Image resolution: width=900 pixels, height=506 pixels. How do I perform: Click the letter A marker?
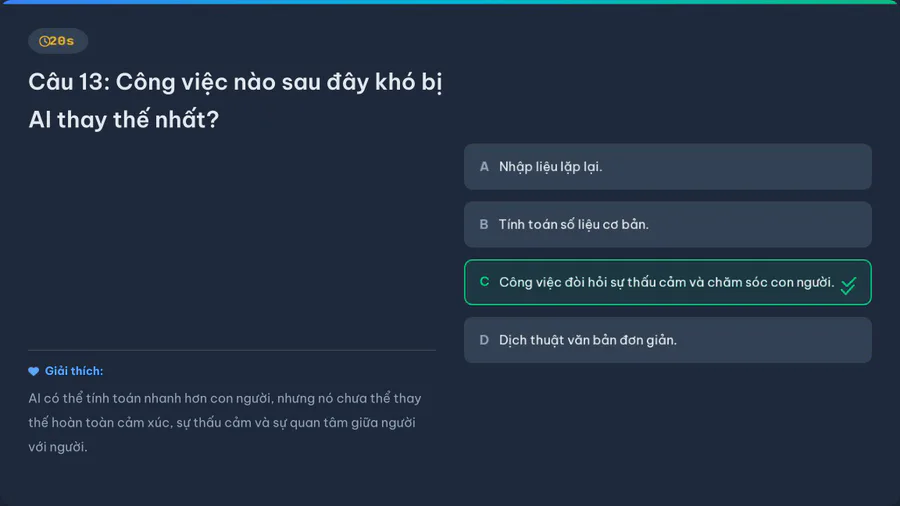pos(484,167)
